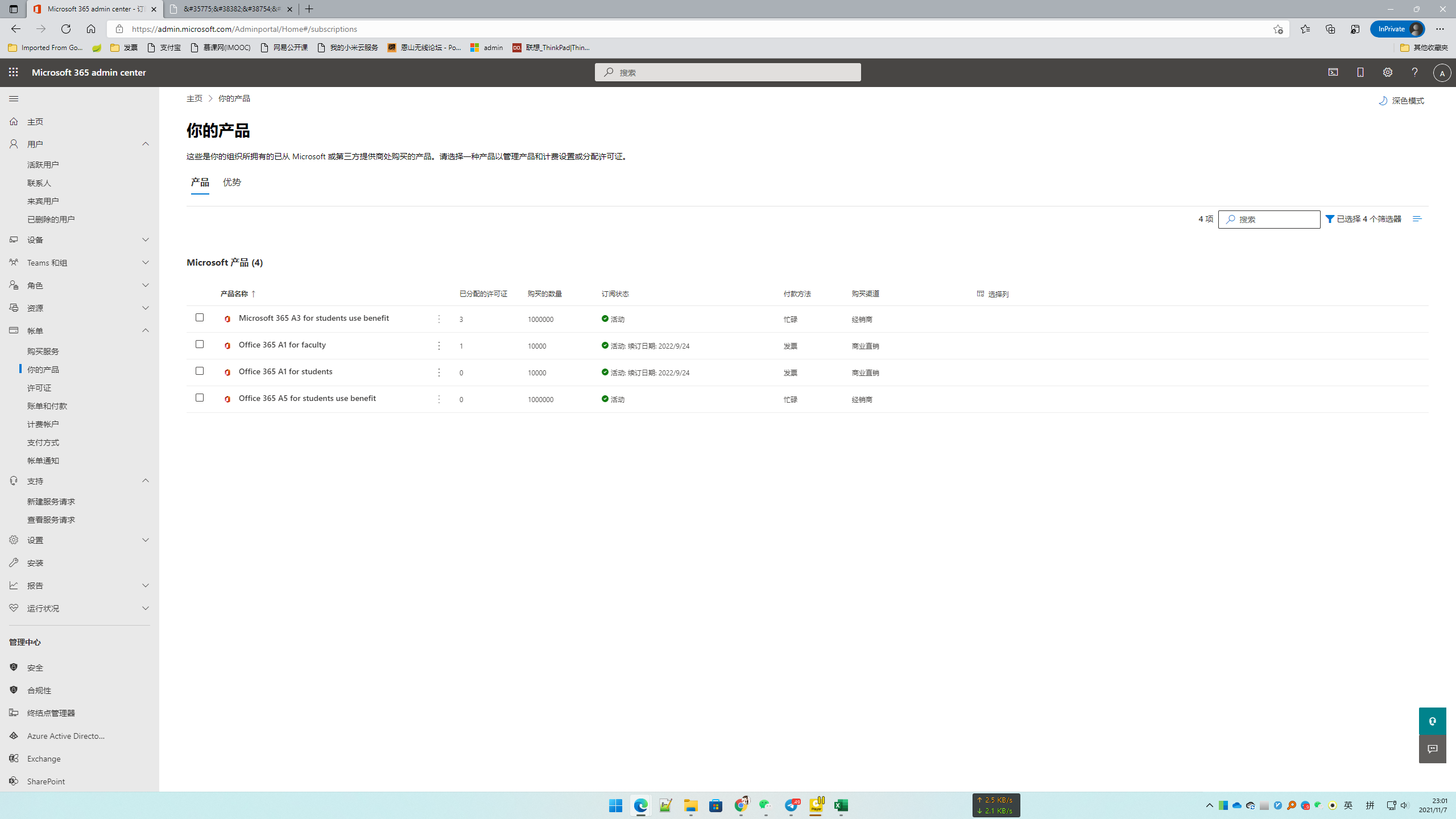1456x819 pixels.
Task: Collapse the 帐单 section chevron
Action: pos(146,330)
